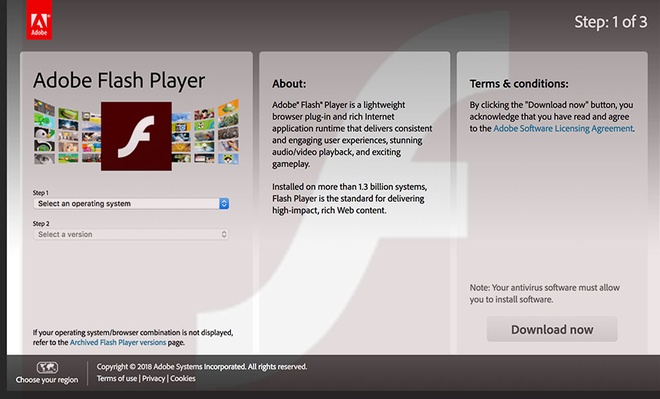Click the eye thumbnail at bottom-left of collage
The width and height of the screenshot is (660, 399).
click(x=44, y=158)
